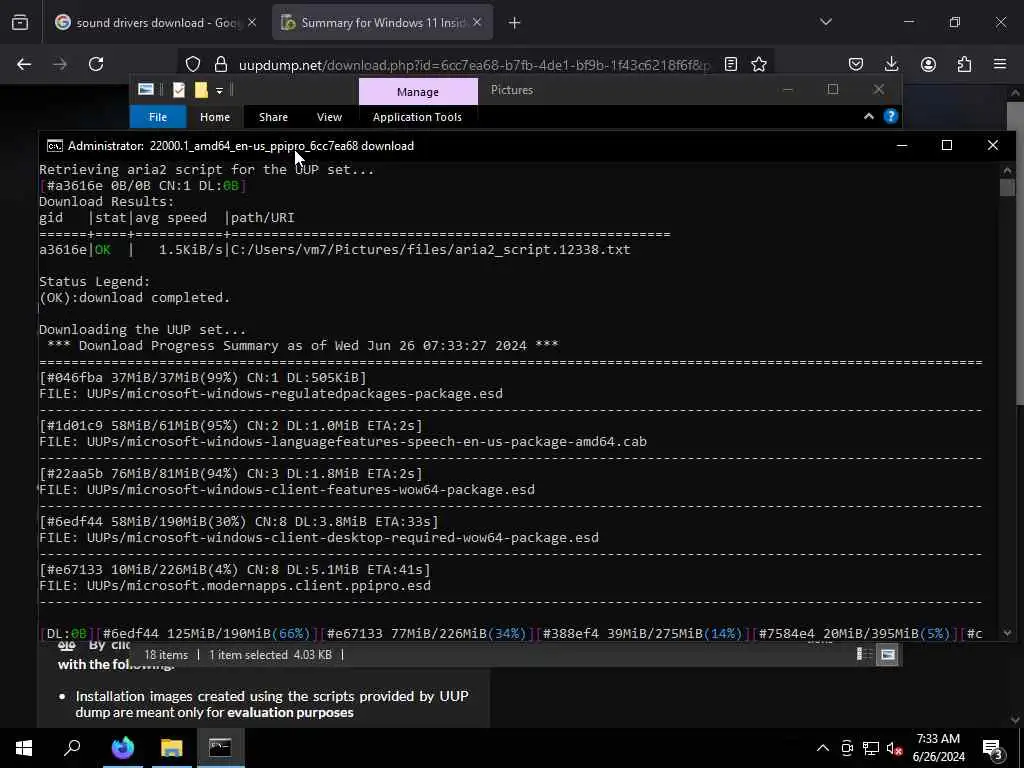This screenshot has width=1024, height=768.
Task: List all tabs dropdown arrow
Action: (825, 22)
